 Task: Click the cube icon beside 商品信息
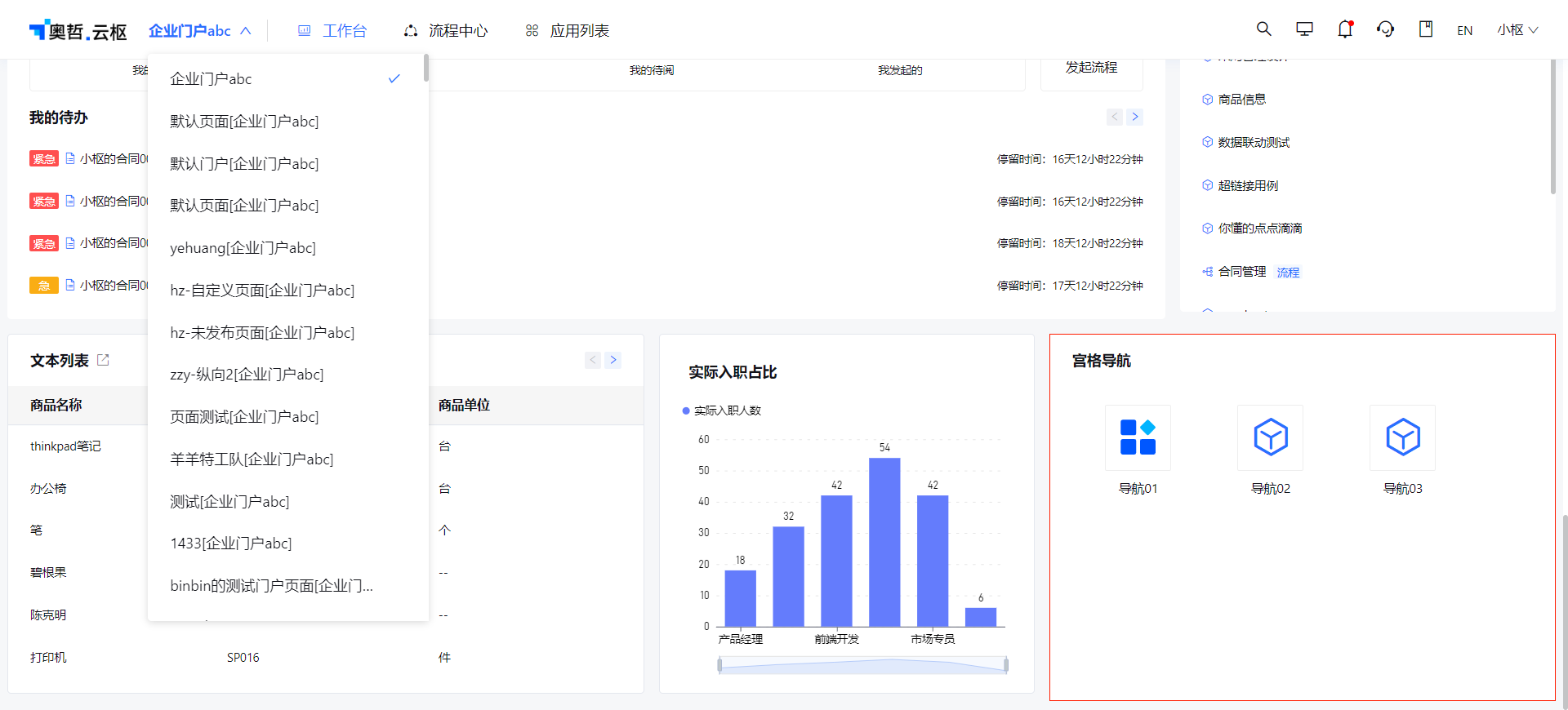point(1207,100)
